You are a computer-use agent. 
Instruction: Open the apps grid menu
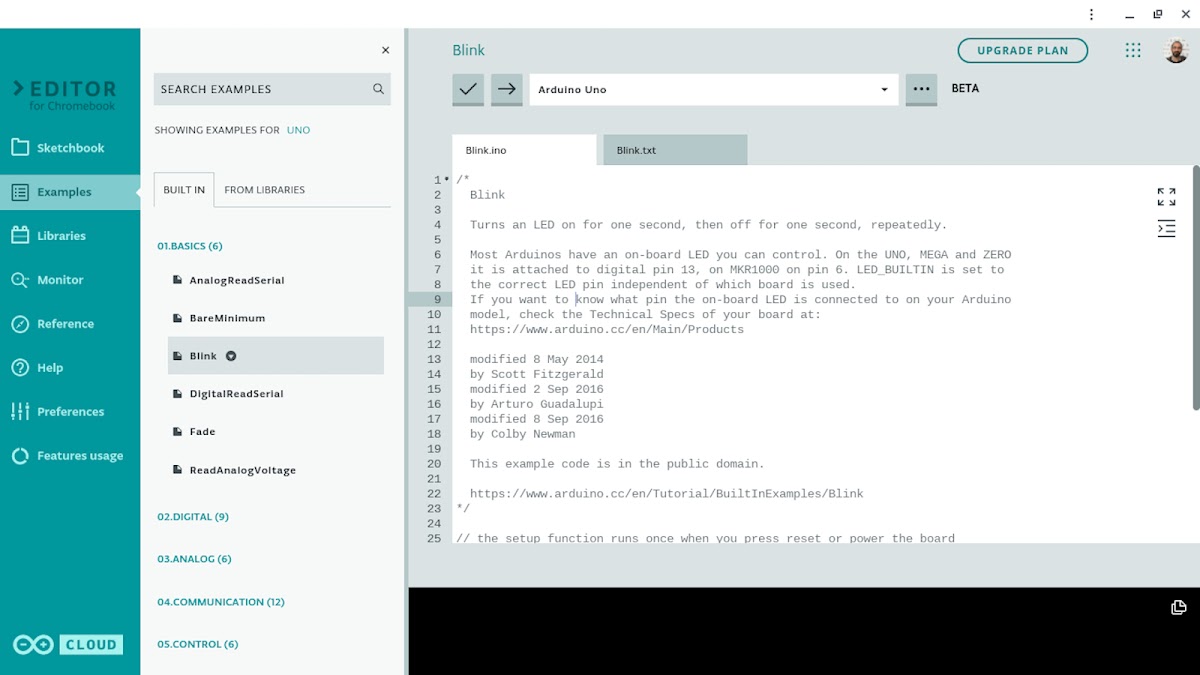coord(1133,51)
